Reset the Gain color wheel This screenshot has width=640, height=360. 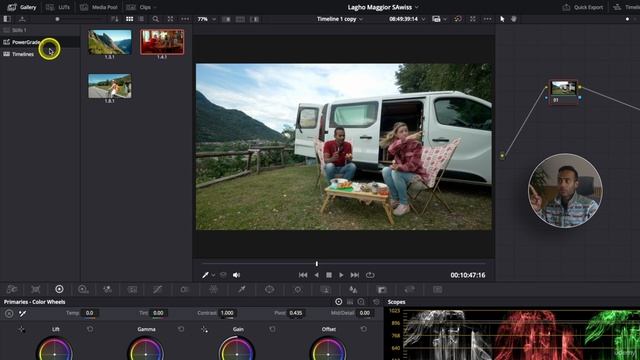(x=272, y=329)
